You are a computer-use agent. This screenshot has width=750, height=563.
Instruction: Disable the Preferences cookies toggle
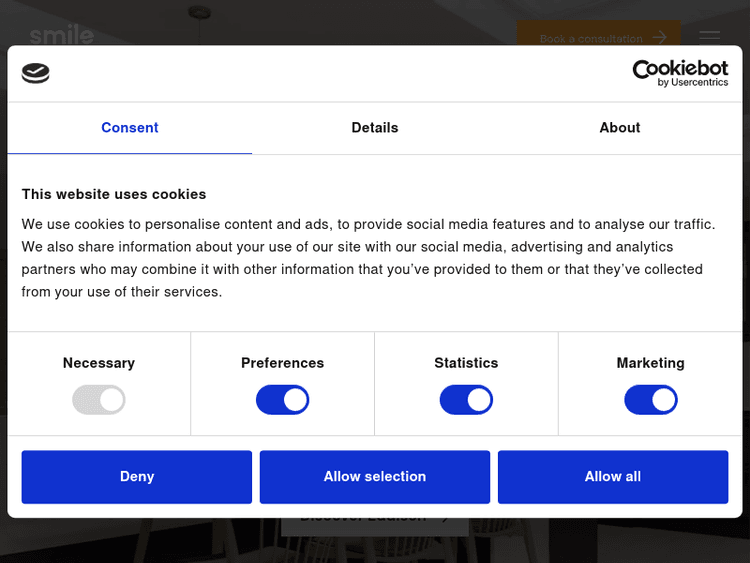[x=283, y=400]
